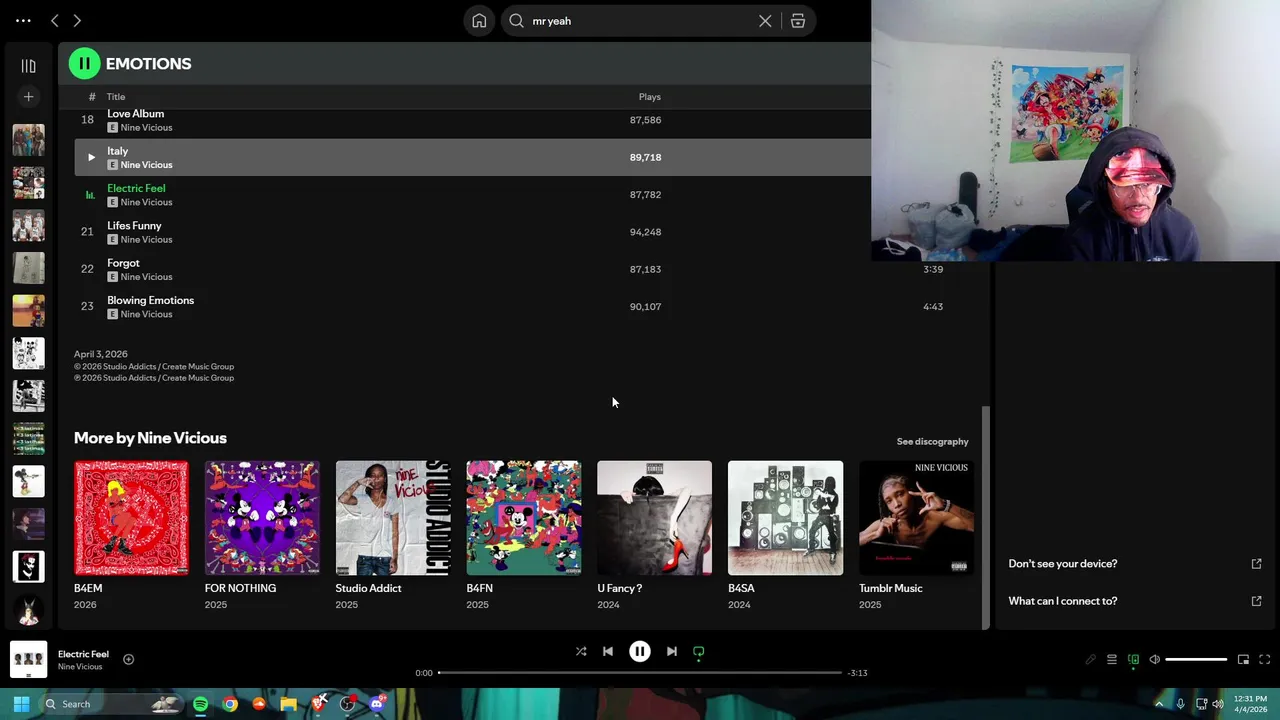Open Google Chrome from the taskbar
The height and width of the screenshot is (720, 1280).
click(x=230, y=704)
